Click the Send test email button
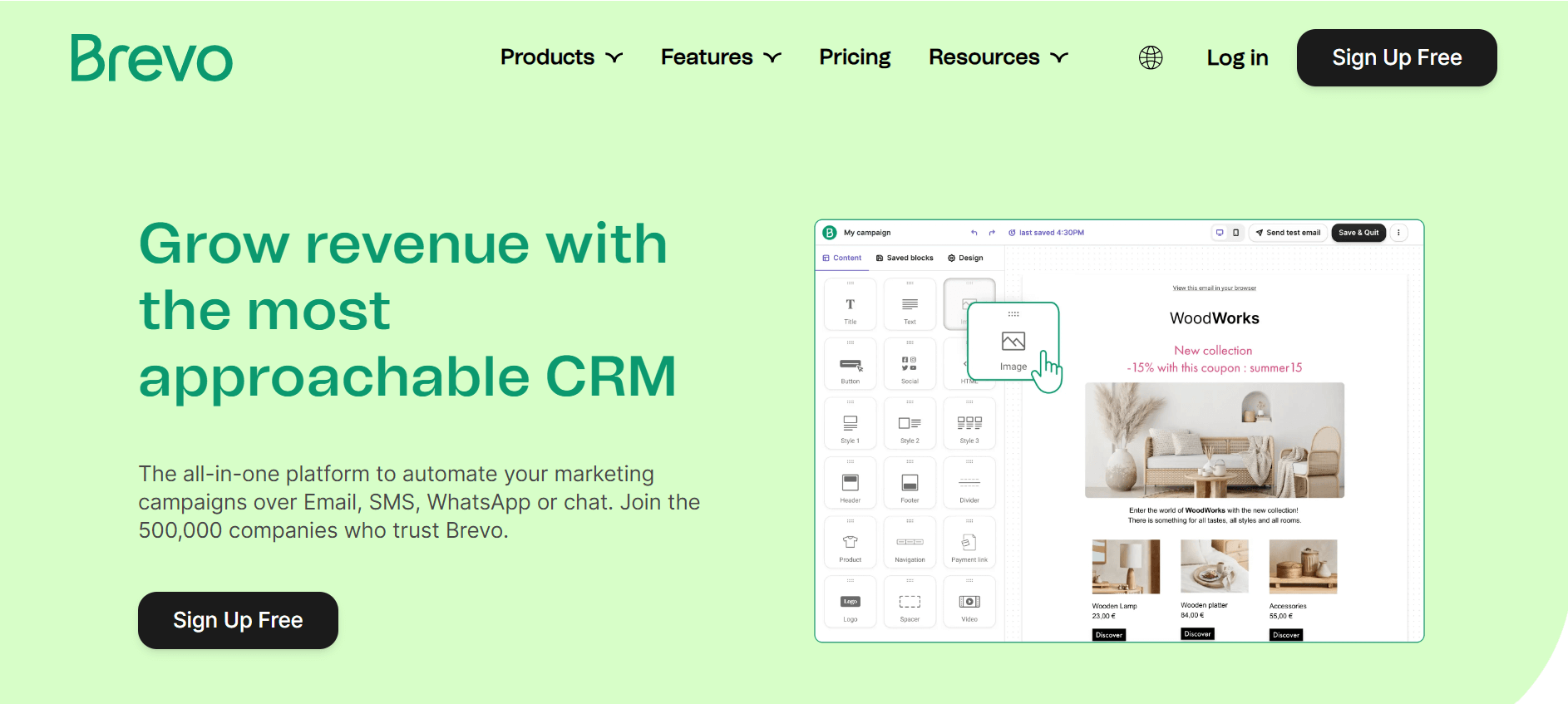This screenshot has width=1568, height=704. tap(1288, 233)
